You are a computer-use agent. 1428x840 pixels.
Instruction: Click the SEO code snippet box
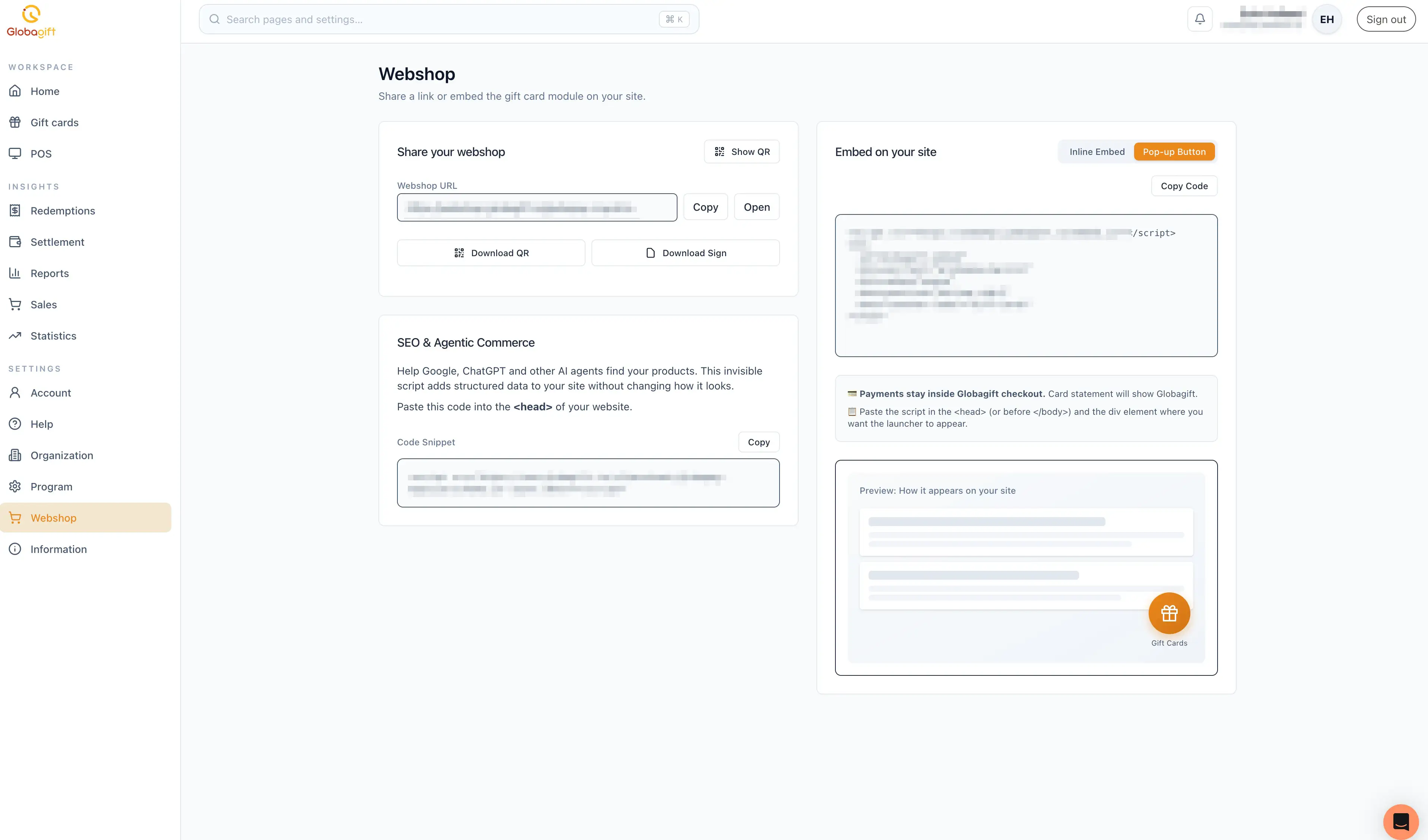(x=588, y=483)
